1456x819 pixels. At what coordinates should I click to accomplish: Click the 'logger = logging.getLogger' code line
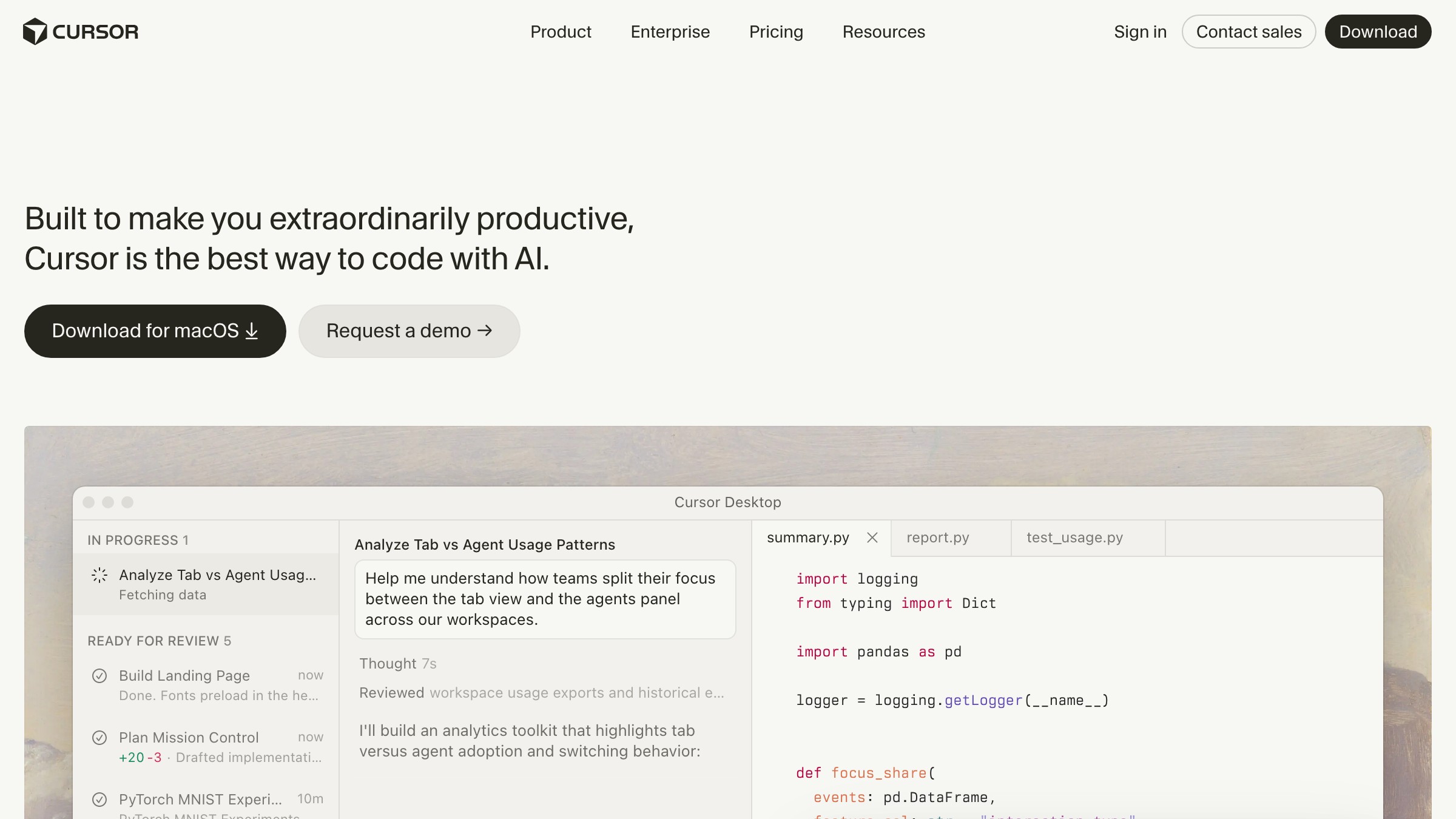[952, 700]
